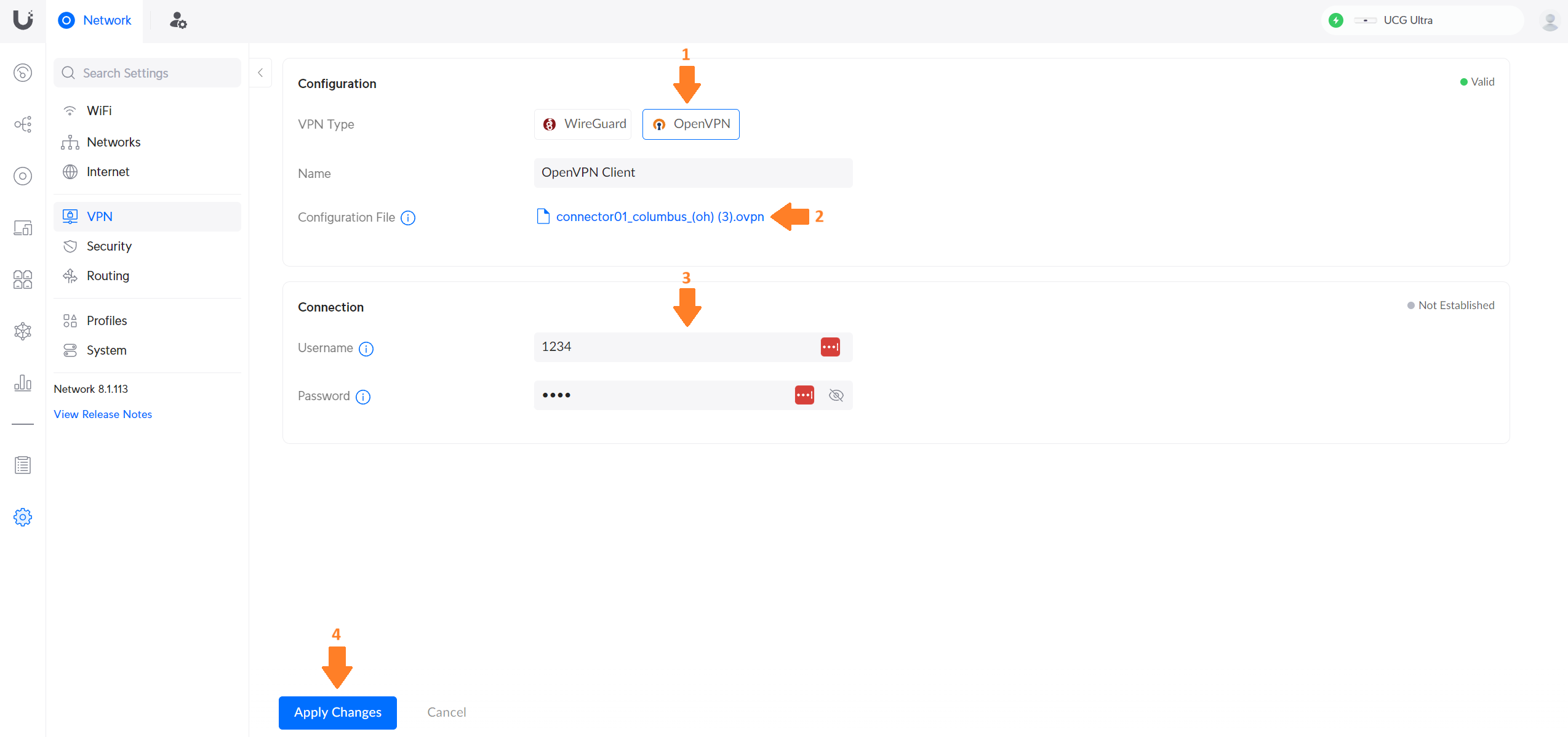The width and height of the screenshot is (1568, 737).
Task: Open the Client Devices icon
Action: 23,228
